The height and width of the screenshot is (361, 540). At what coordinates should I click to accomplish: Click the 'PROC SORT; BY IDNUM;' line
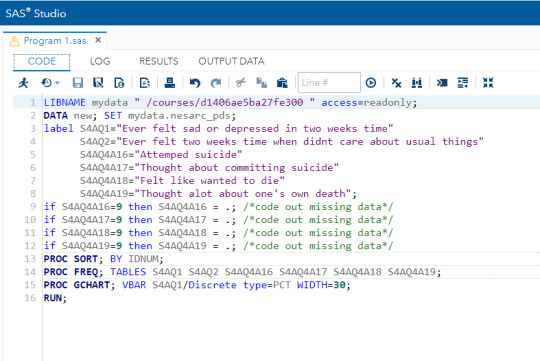click(x=103, y=259)
